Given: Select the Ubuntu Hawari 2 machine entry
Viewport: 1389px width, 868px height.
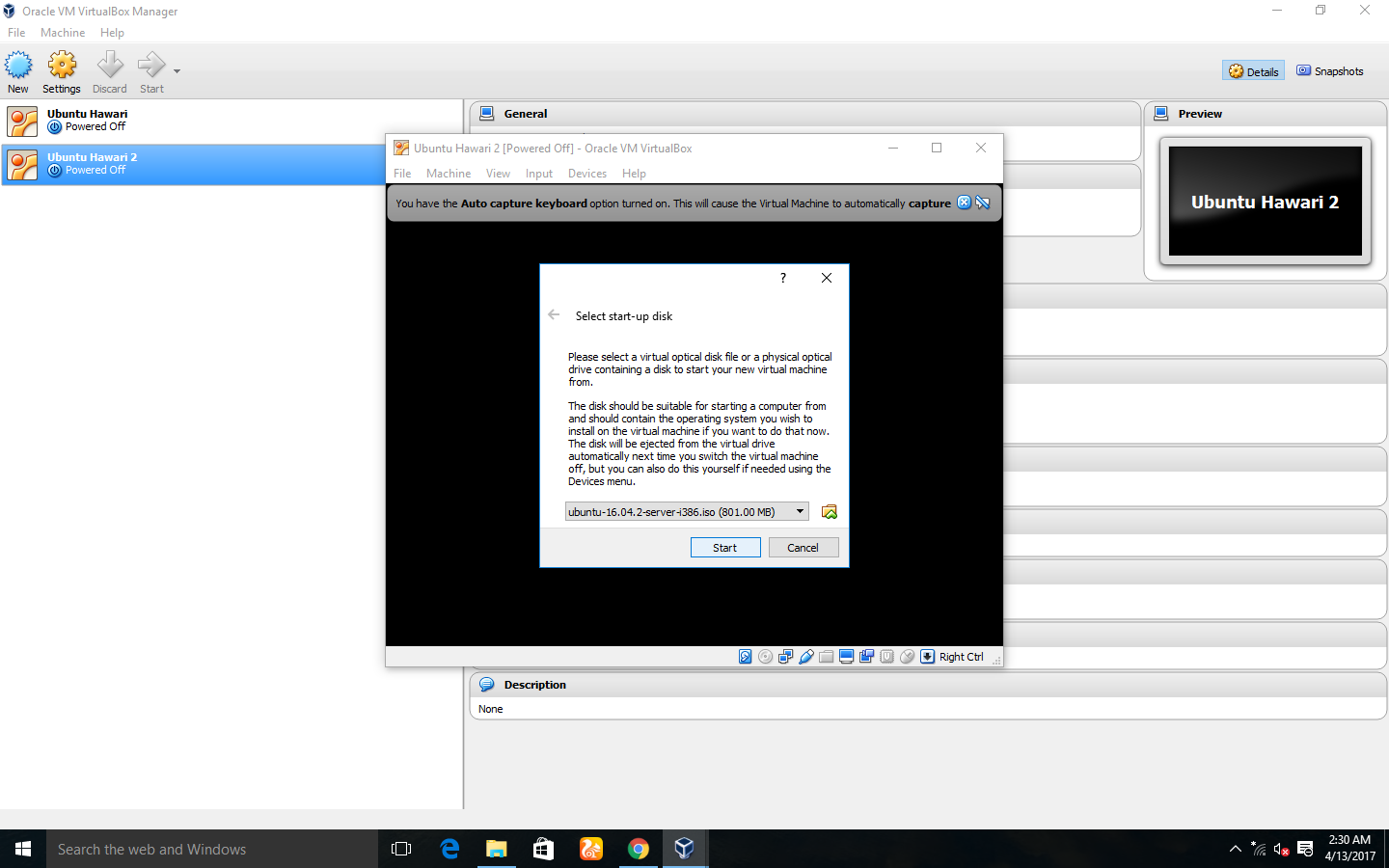Looking at the screenshot, I should click(x=193, y=164).
